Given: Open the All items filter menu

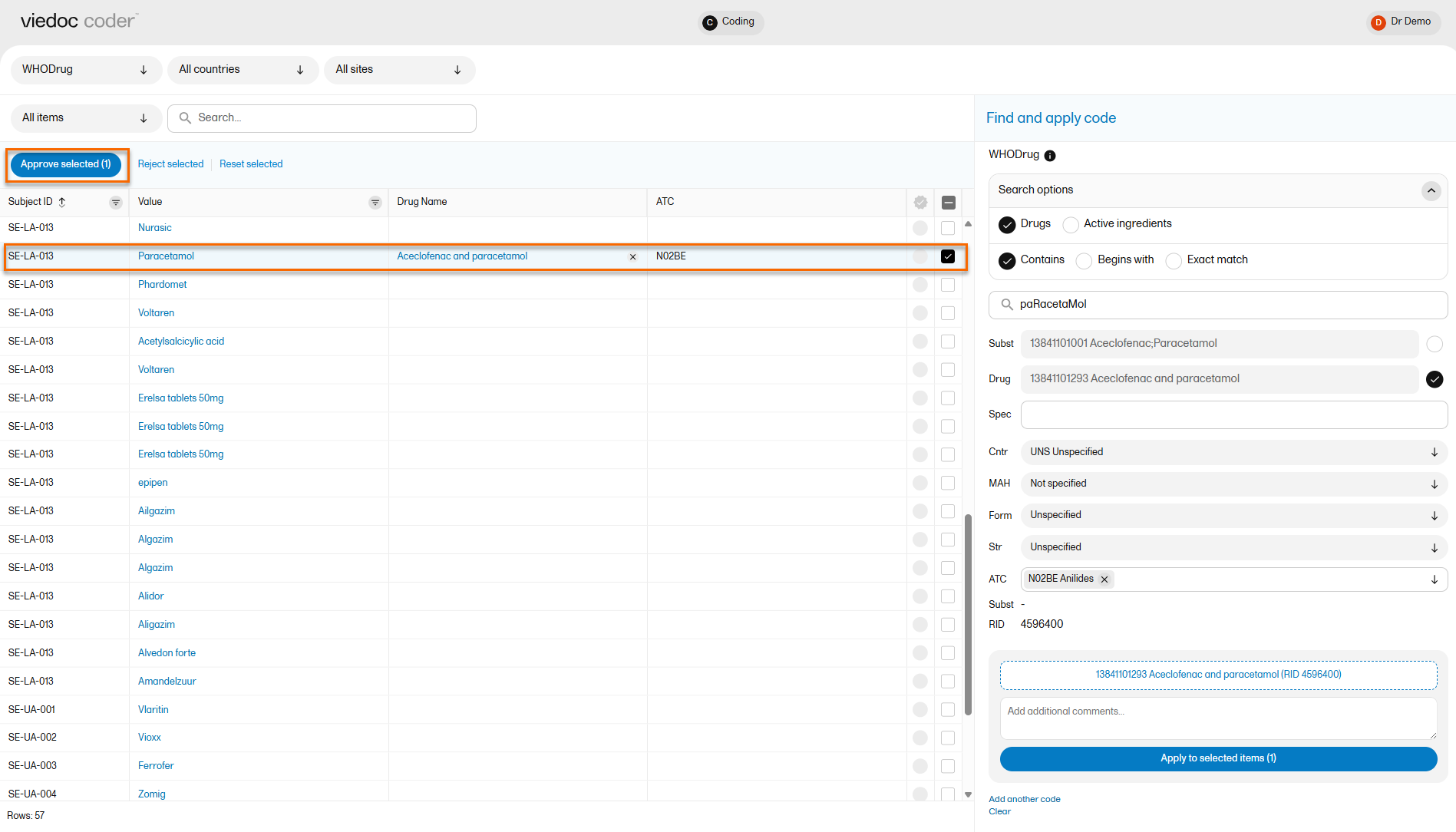Looking at the screenshot, I should [85, 118].
